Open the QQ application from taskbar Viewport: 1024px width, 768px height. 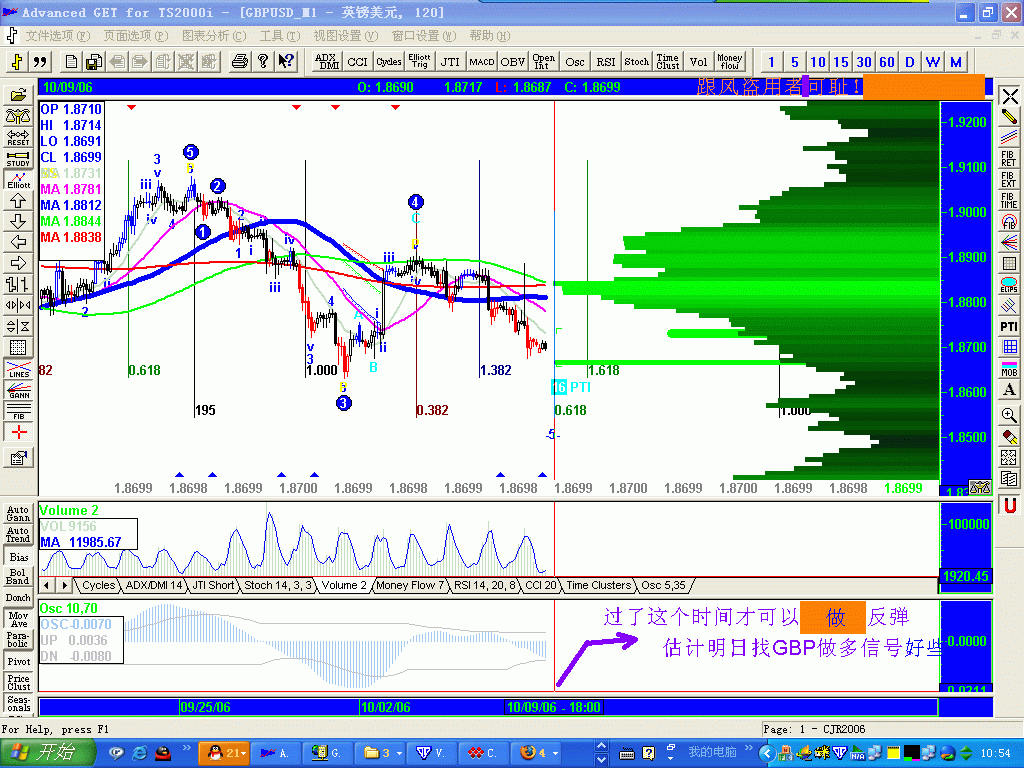[x=222, y=751]
